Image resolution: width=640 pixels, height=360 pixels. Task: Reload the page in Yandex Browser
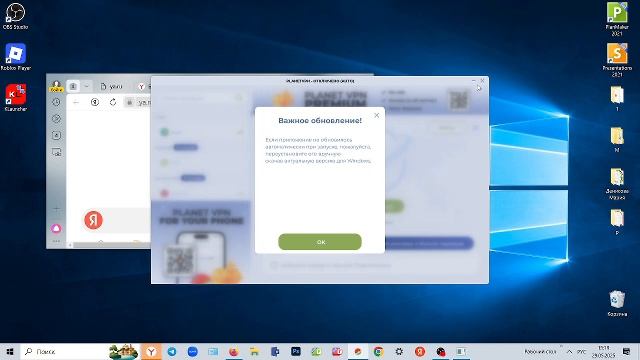coord(113,102)
